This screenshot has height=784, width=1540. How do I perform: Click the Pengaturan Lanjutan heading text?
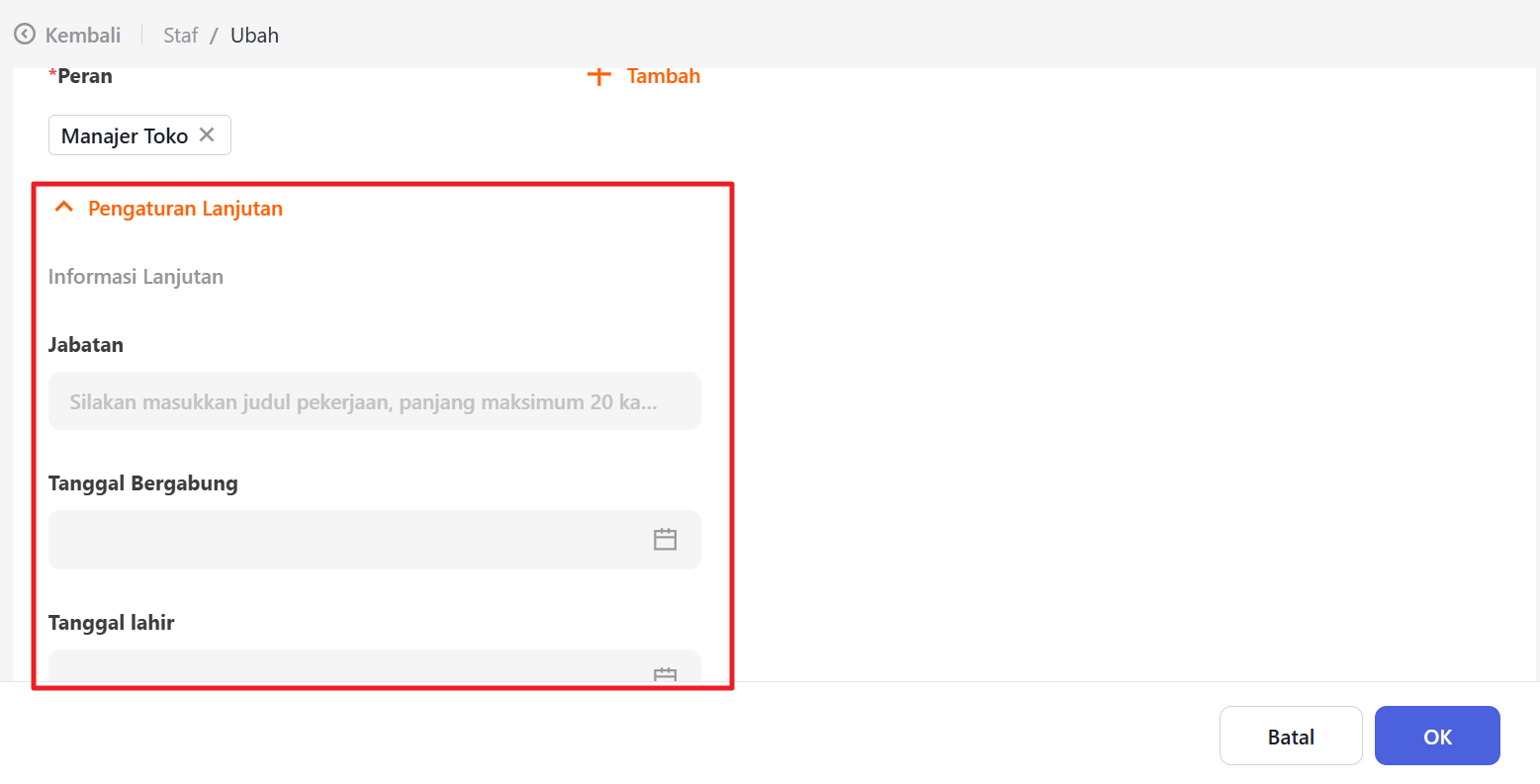185,209
